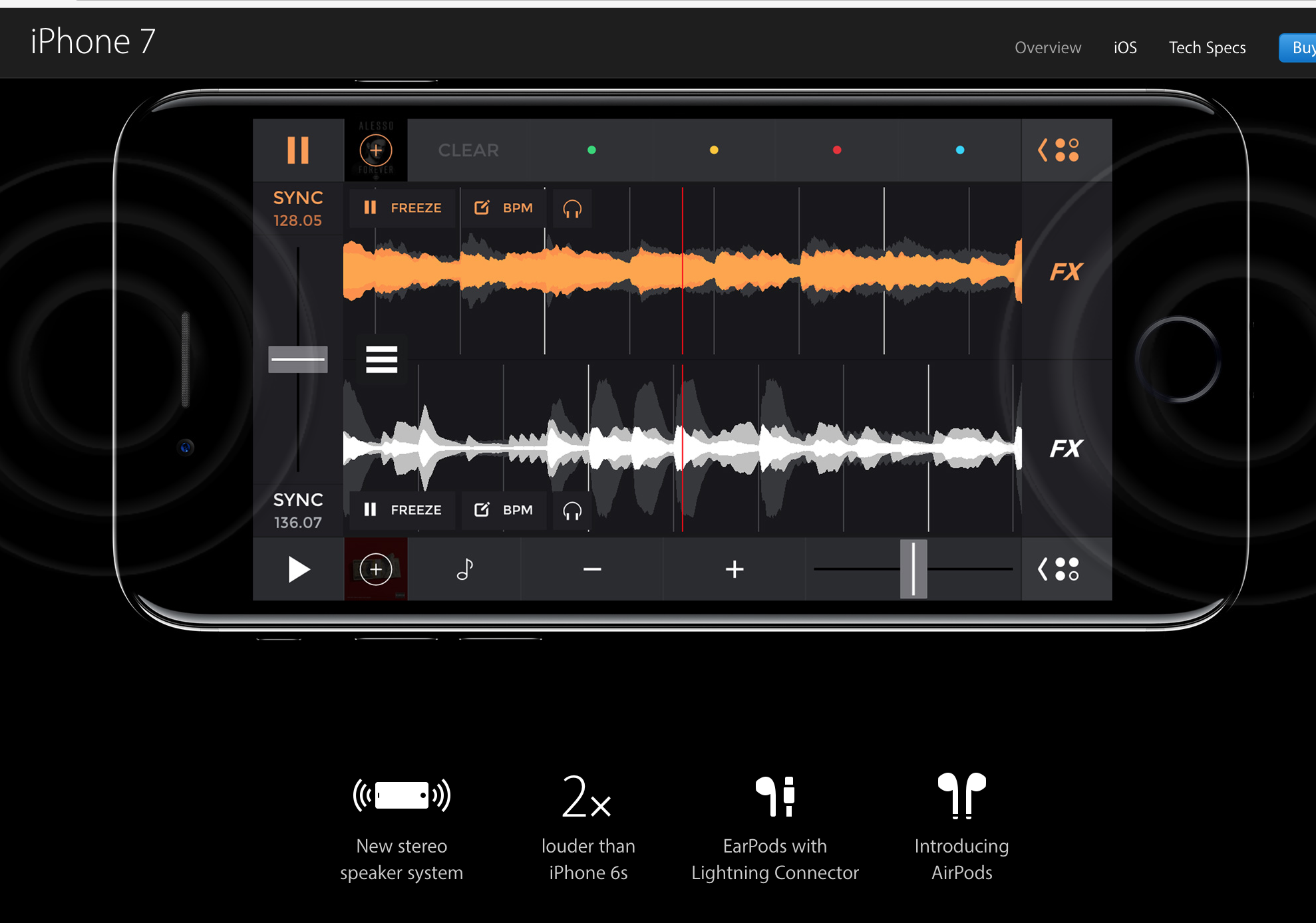Play the bottom deck with the white play icon
The height and width of the screenshot is (923, 1316).
click(299, 570)
